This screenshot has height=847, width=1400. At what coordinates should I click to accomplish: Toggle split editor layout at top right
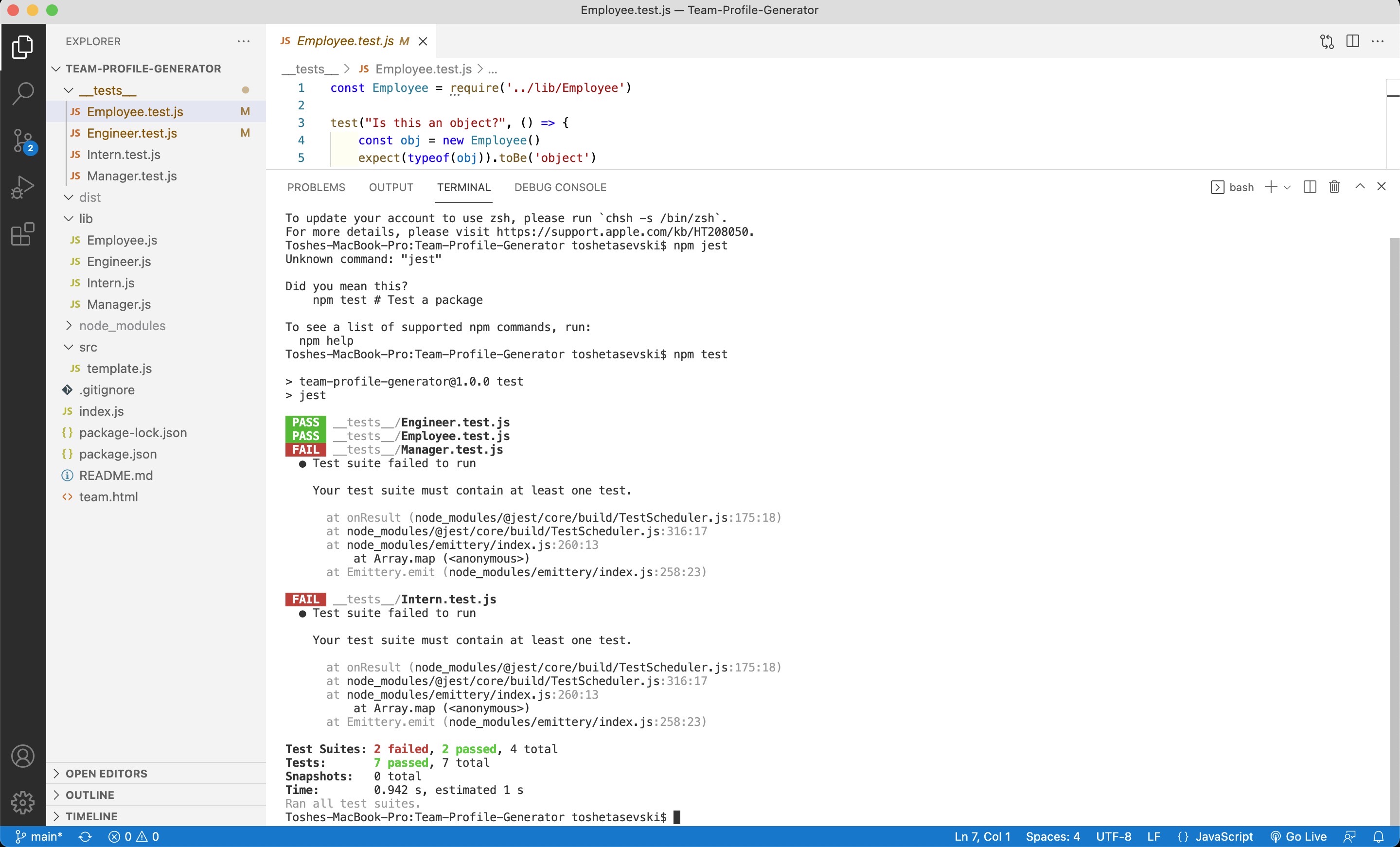tap(1353, 41)
